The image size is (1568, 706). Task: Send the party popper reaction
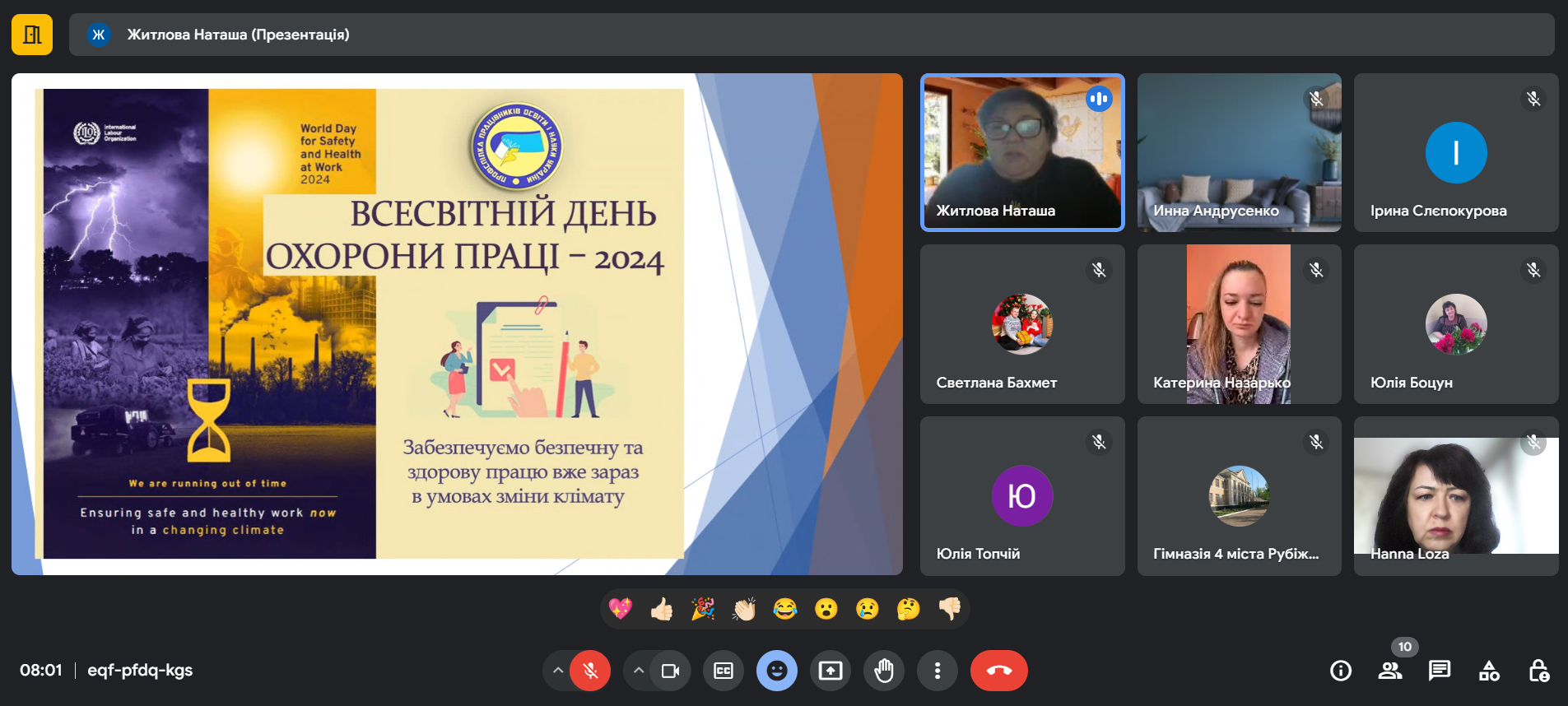pos(703,609)
